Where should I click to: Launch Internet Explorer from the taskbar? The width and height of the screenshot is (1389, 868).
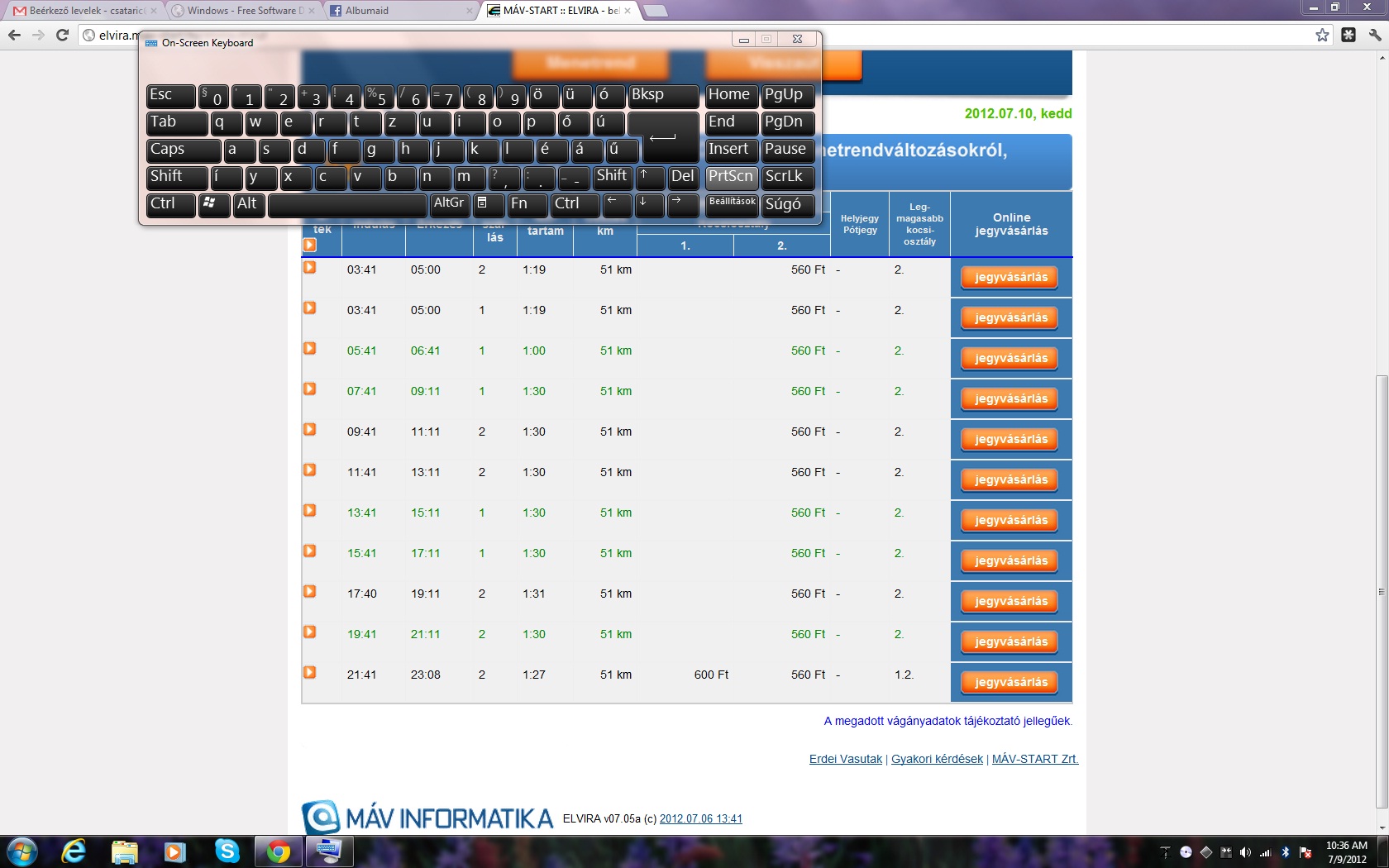(74, 851)
